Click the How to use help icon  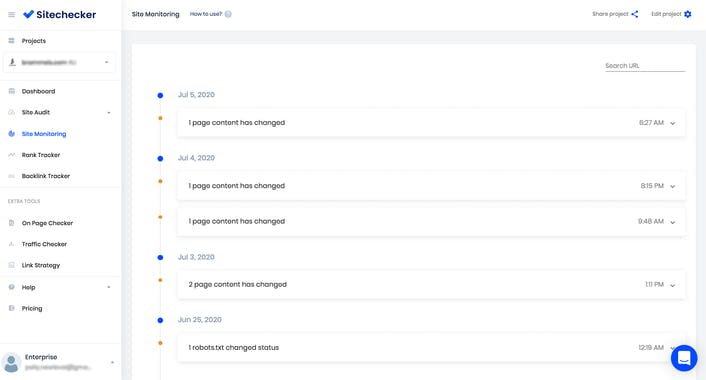[x=228, y=14]
